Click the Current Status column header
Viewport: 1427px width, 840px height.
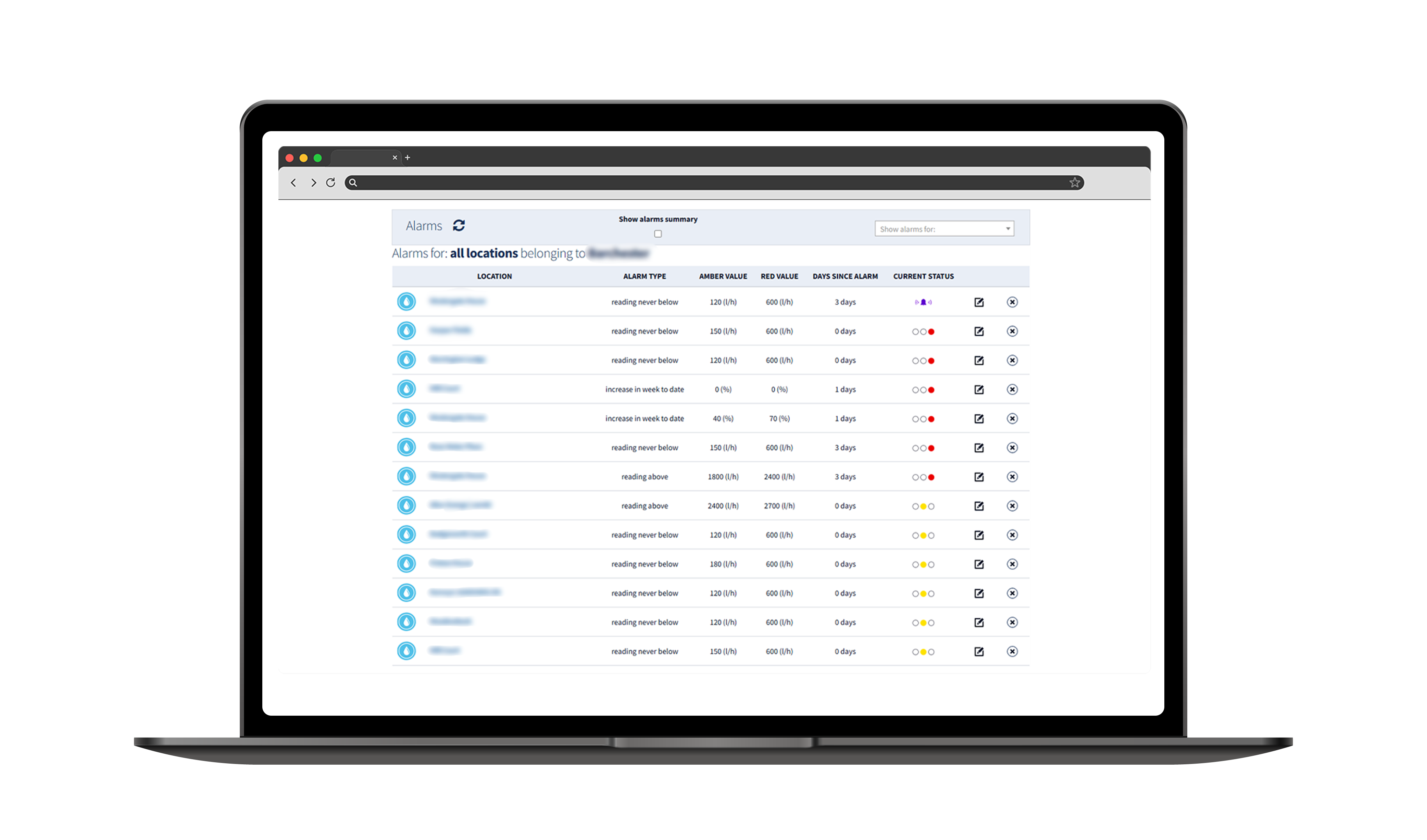click(923, 276)
